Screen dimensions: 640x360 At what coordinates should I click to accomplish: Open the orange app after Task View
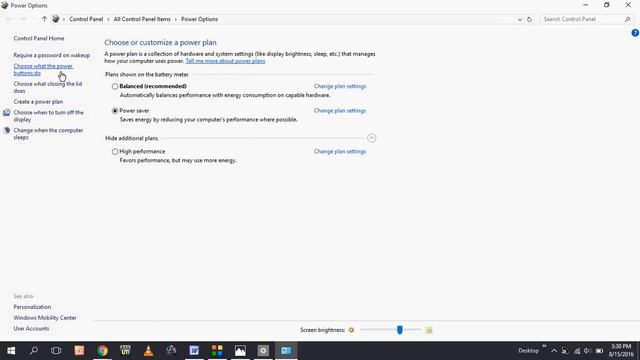[x=79, y=351]
